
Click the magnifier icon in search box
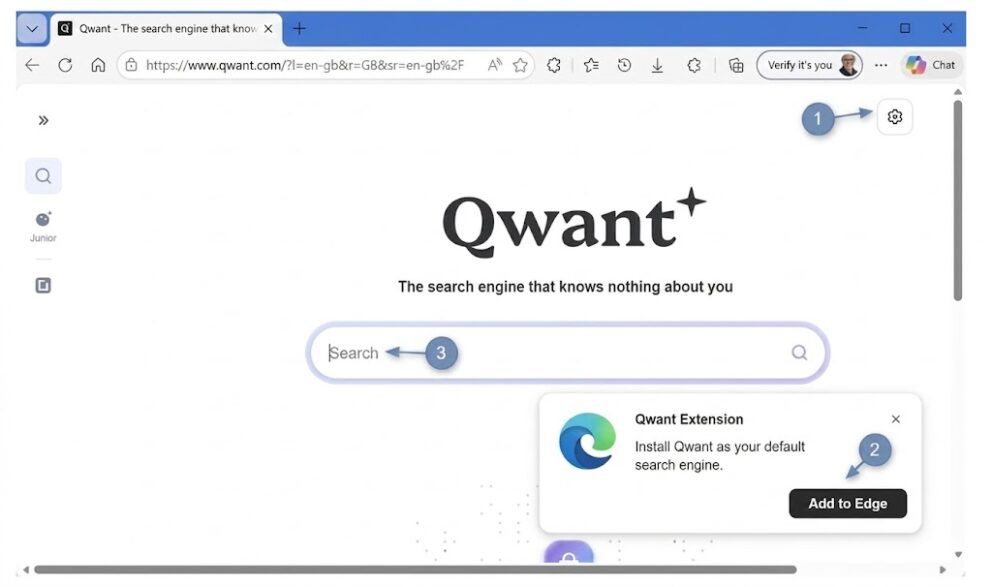799,352
